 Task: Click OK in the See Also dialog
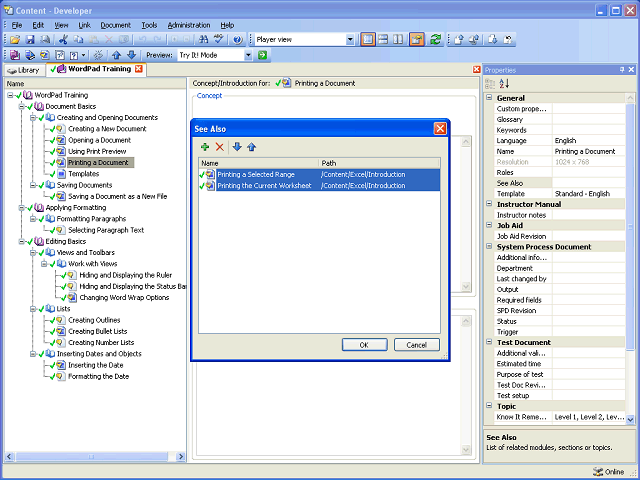[x=364, y=345]
